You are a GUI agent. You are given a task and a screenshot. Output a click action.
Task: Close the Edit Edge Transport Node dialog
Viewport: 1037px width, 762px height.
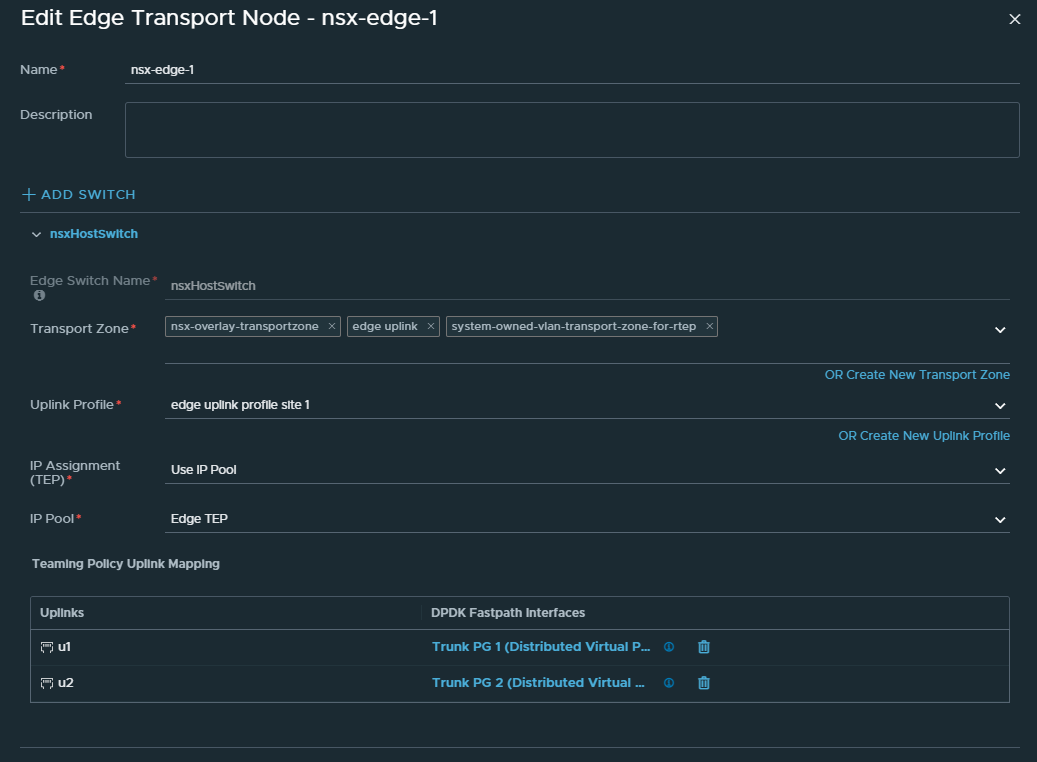coord(1015,19)
